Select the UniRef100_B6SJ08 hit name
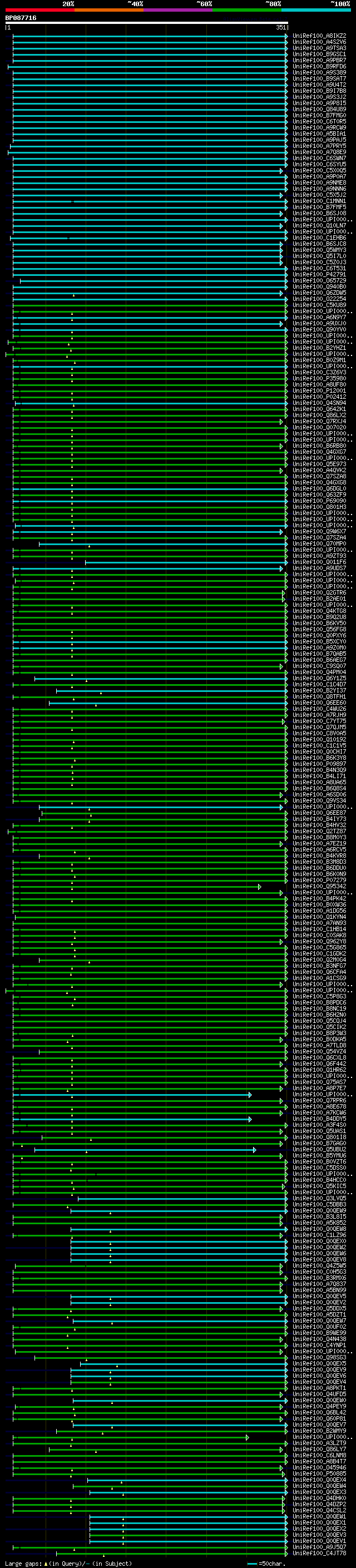 click(319, 214)
